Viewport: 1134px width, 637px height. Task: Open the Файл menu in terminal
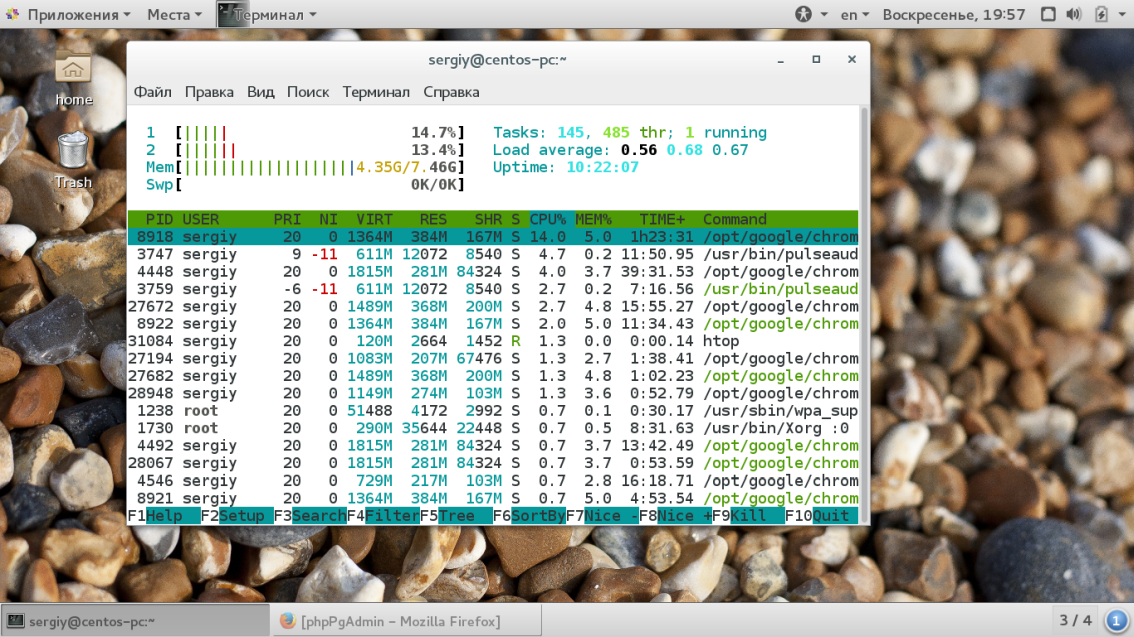click(153, 92)
